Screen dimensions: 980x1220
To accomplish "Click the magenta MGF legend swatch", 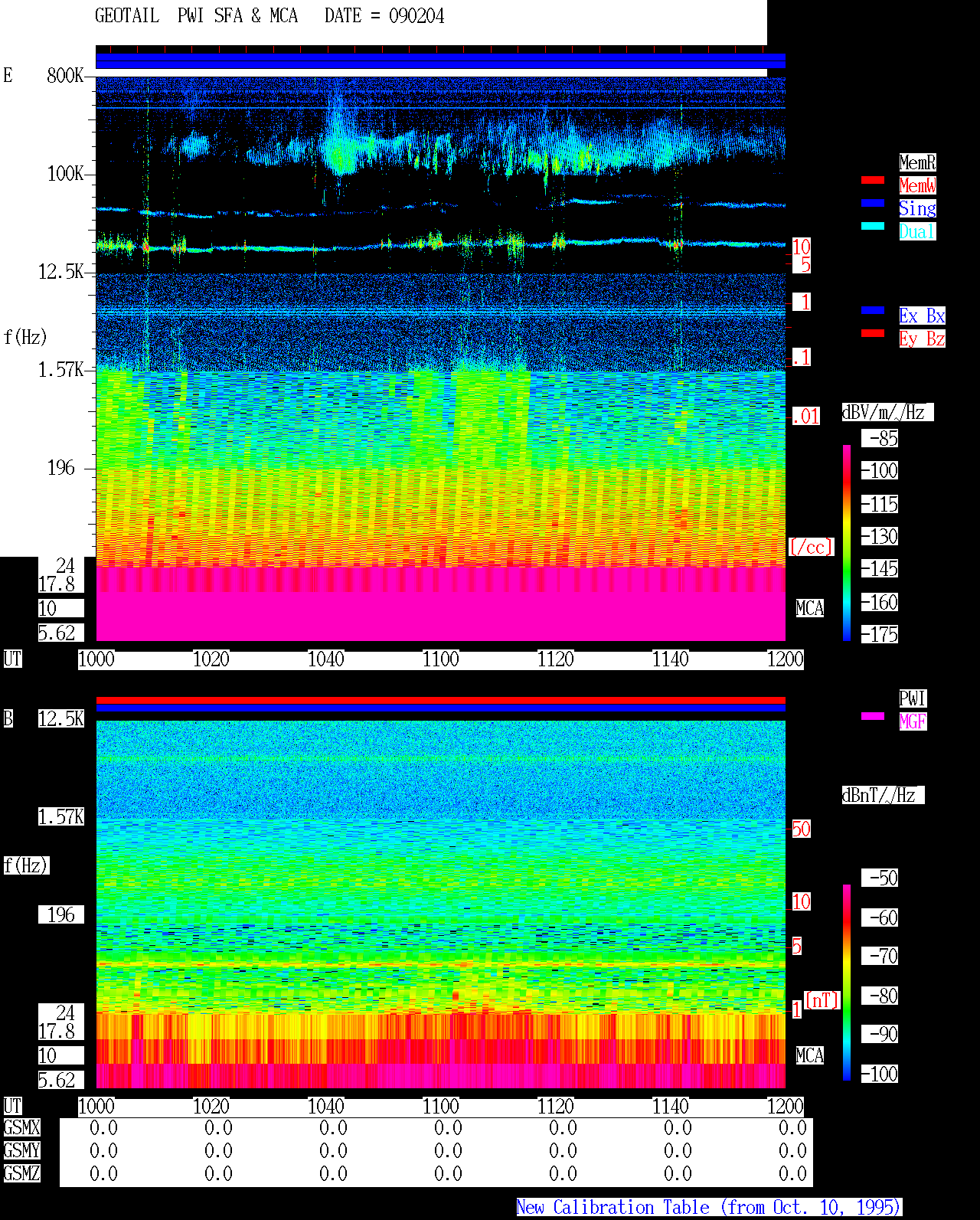I will pos(873,716).
